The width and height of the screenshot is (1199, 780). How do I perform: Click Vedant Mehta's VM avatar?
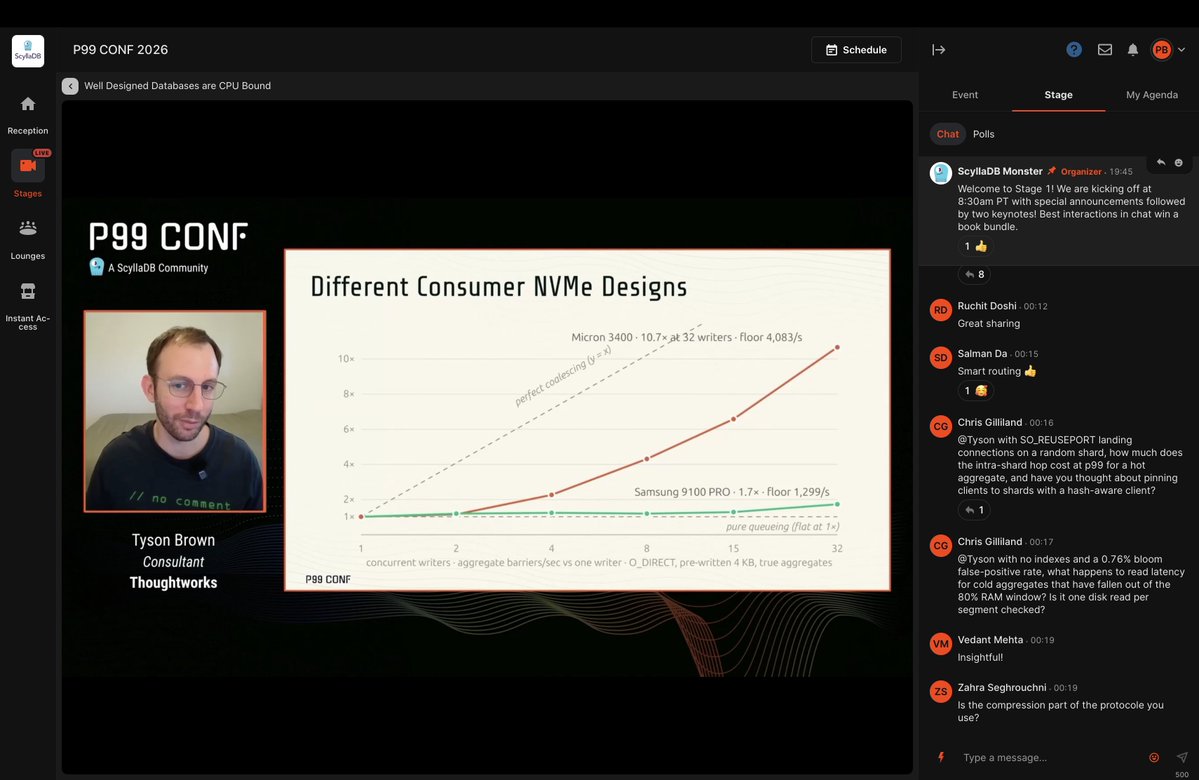(x=941, y=644)
